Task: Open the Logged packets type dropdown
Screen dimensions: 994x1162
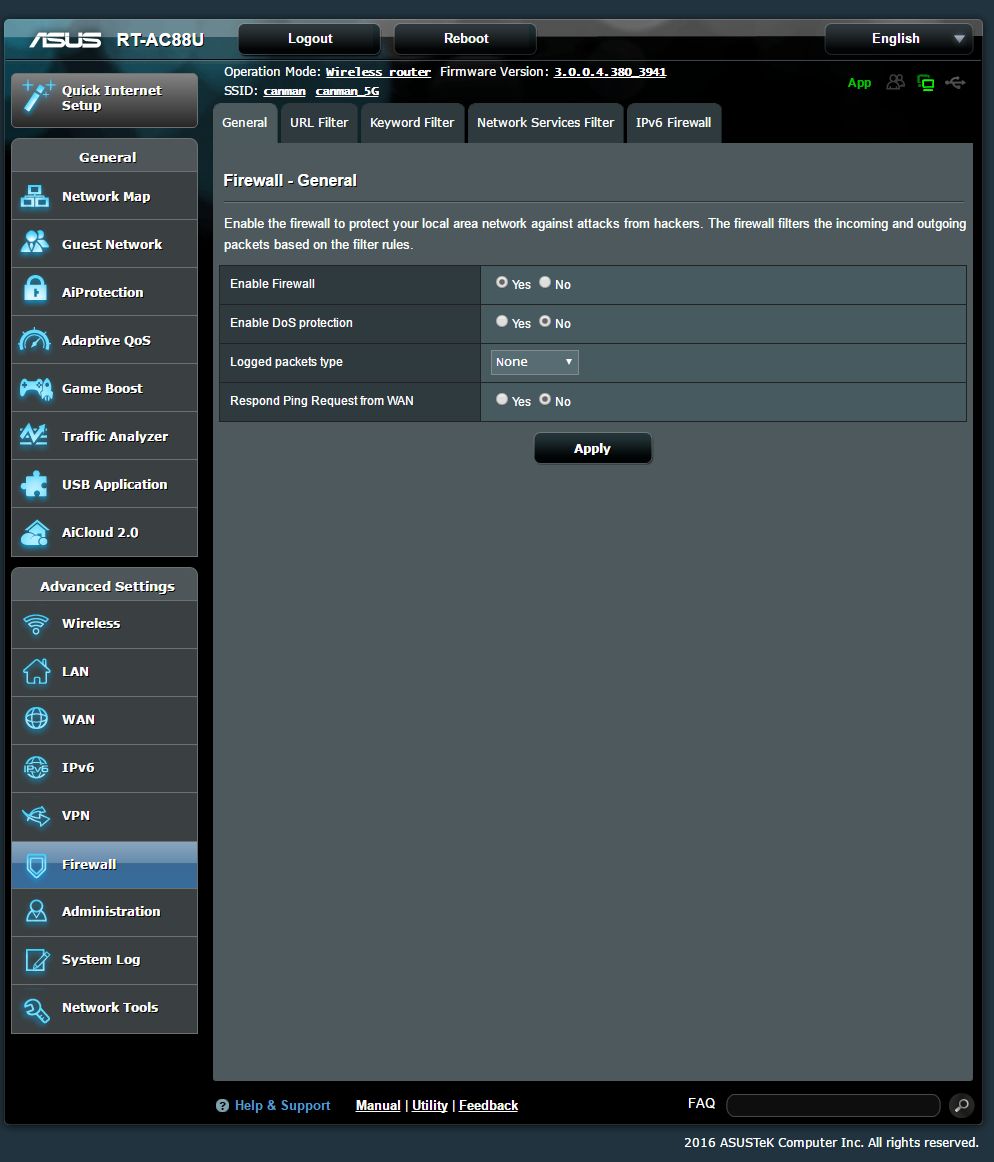Action: [x=534, y=362]
